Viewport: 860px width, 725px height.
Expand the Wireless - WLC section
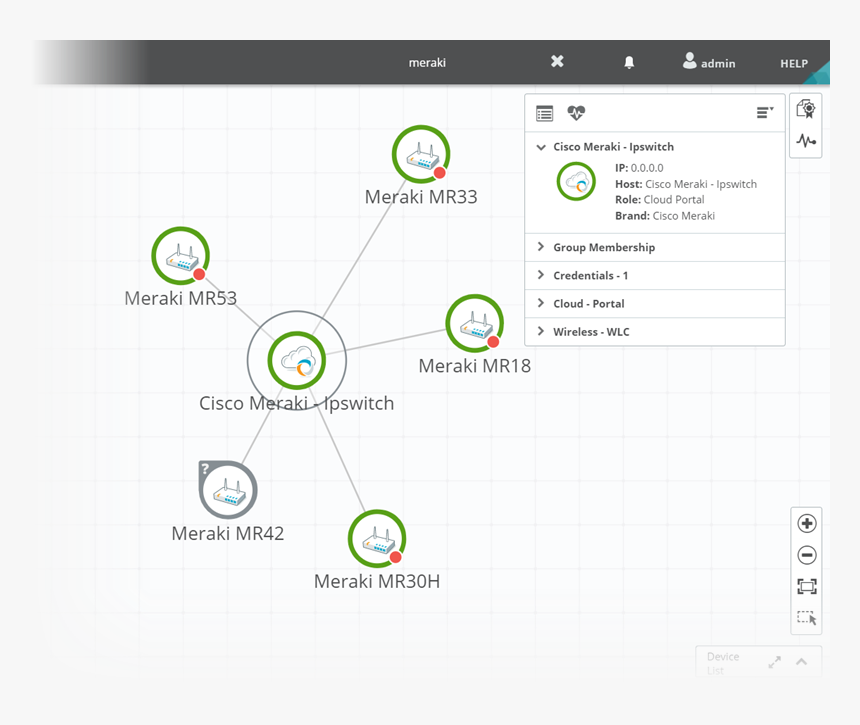[655, 331]
